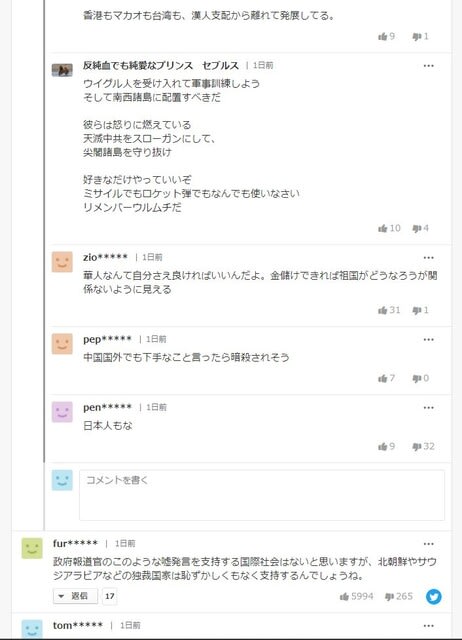Image resolution: width=462 pixels, height=640 pixels.
Task: Open the セブルス user profile picture
Action: click(x=62, y=70)
